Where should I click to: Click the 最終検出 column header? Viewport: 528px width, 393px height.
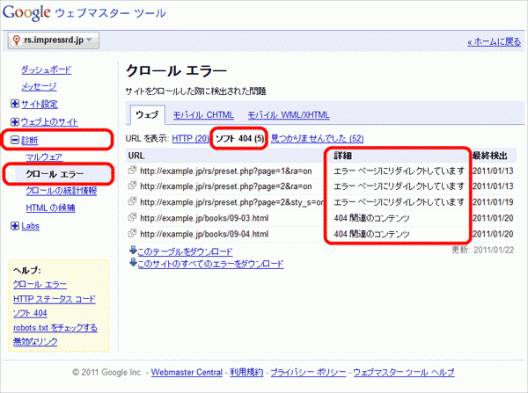coord(490,156)
